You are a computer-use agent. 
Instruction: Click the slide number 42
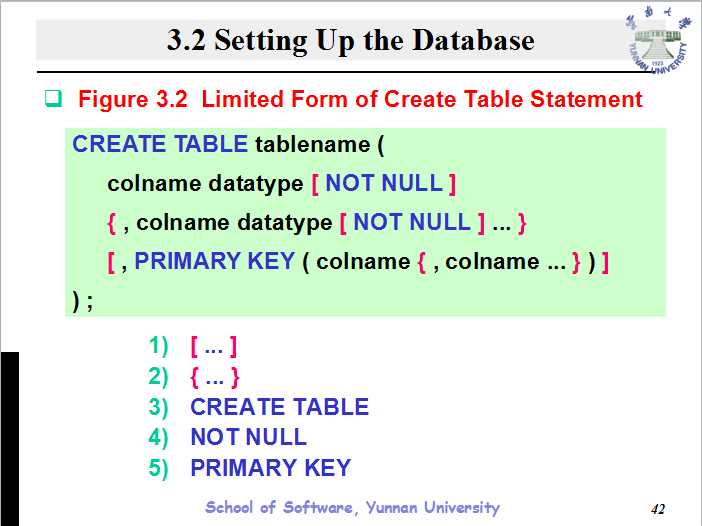(x=658, y=508)
